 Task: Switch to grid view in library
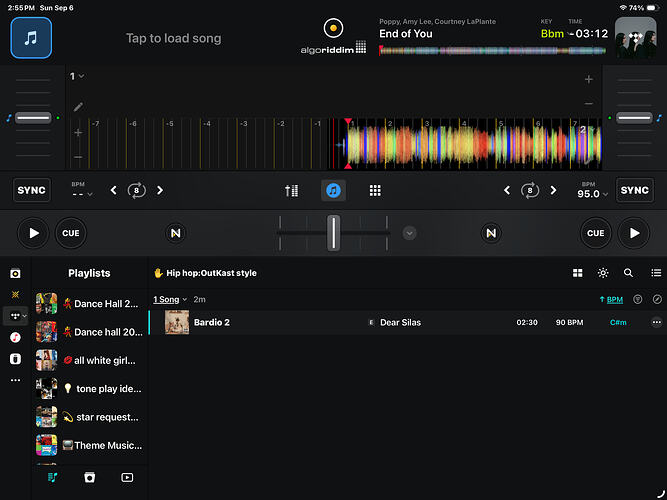coord(578,273)
